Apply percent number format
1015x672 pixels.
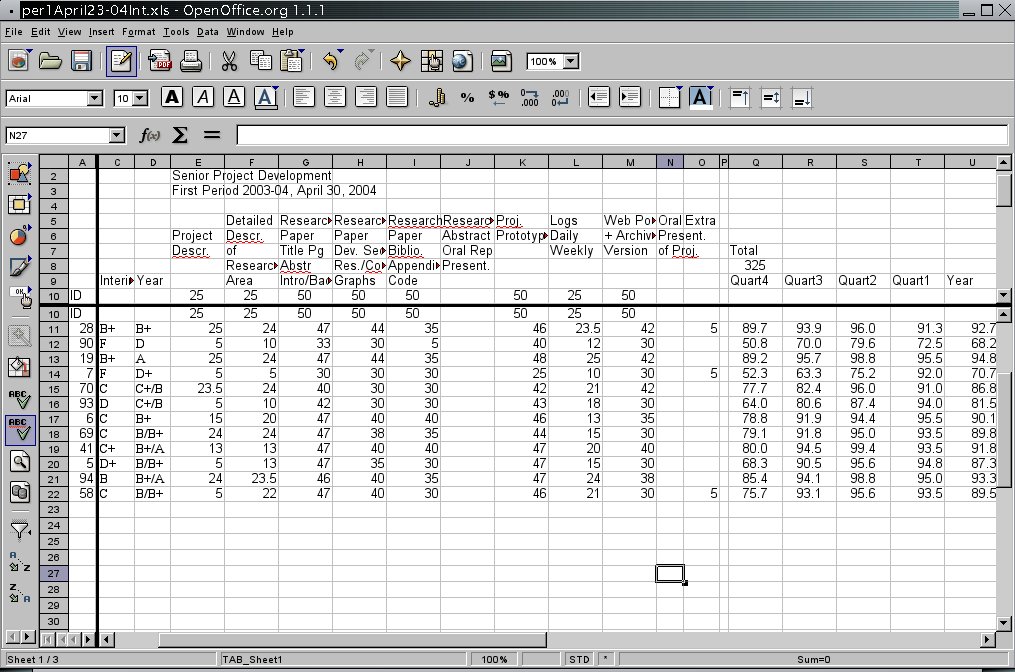(x=467, y=98)
